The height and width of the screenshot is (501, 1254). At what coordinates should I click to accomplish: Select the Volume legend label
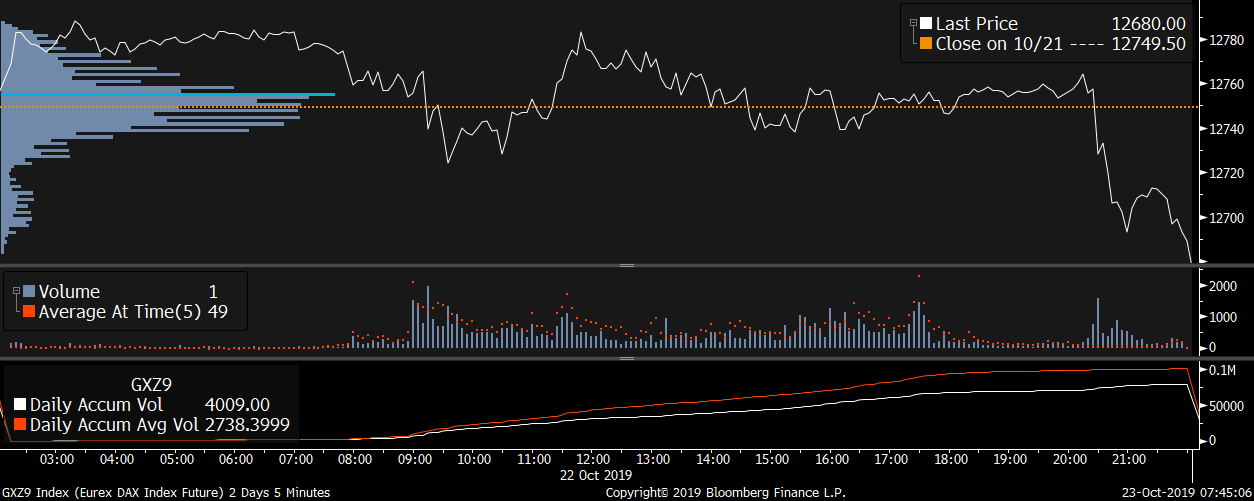pos(69,292)
